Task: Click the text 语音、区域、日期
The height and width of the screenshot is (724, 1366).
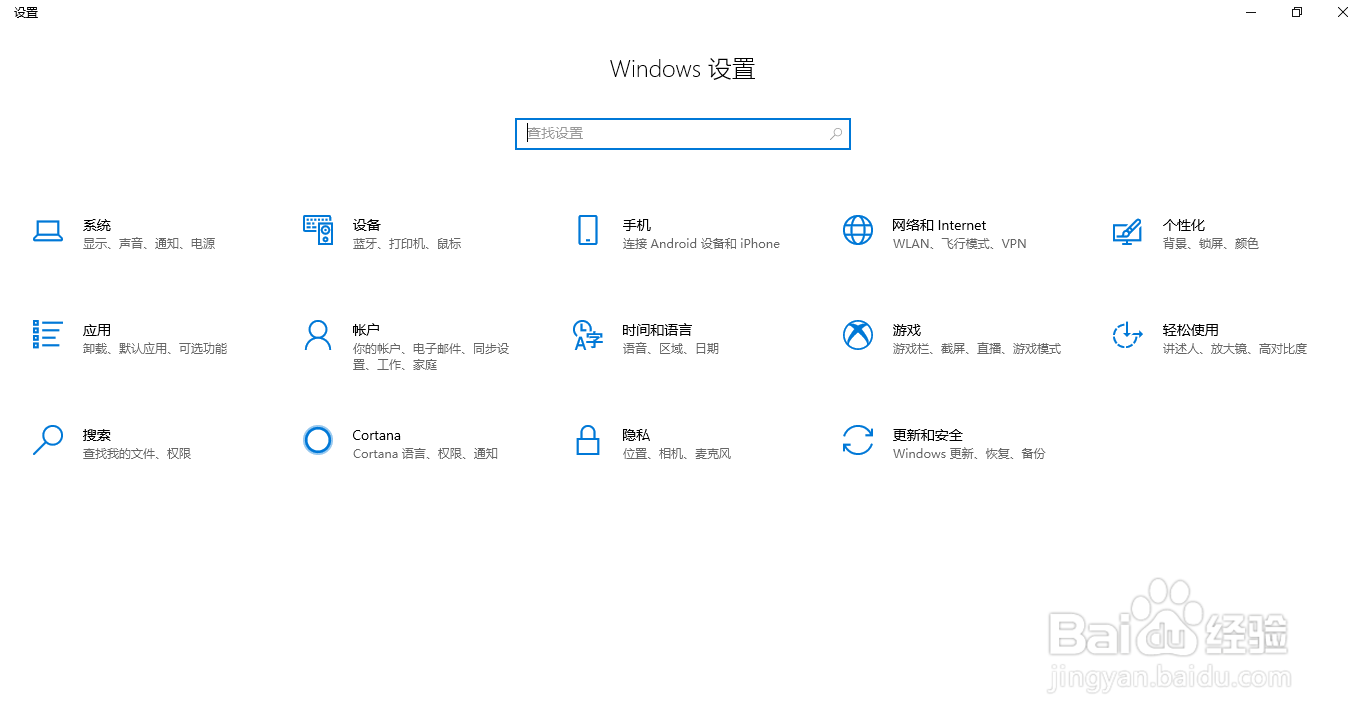Action: tap(671, 349)
